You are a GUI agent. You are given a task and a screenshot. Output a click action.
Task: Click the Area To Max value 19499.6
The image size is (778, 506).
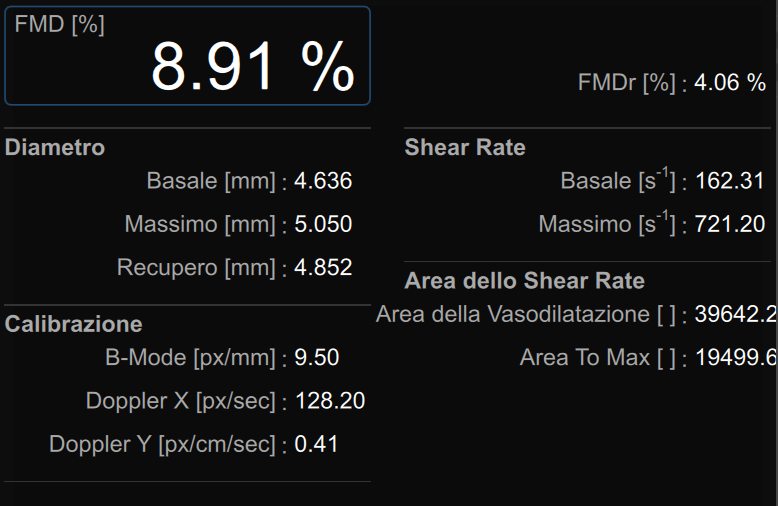tap(736, 357)
